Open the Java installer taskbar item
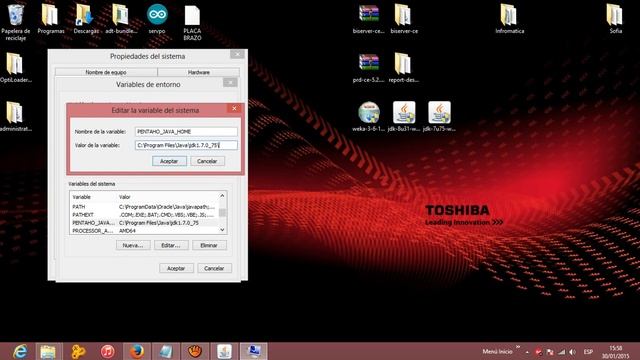This screenshot has height=360, width=640. click(x=224, y=351)
